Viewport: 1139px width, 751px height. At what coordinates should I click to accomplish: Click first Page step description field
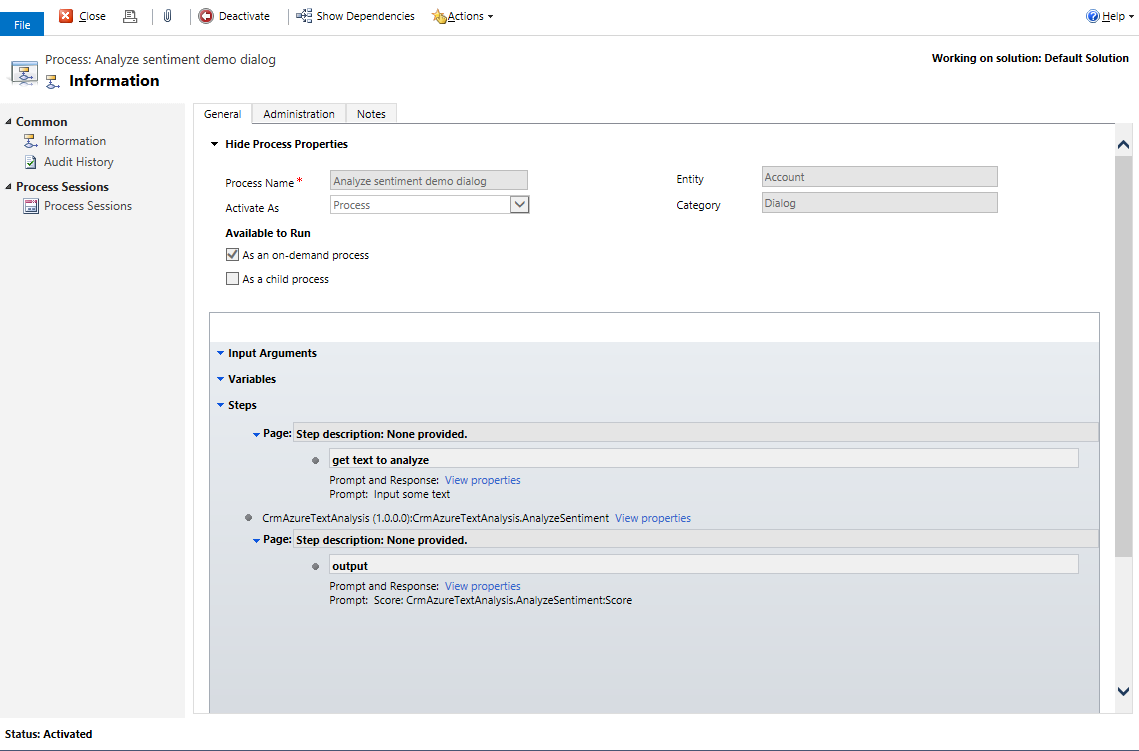pyautogui.click(x=695, y=434)
